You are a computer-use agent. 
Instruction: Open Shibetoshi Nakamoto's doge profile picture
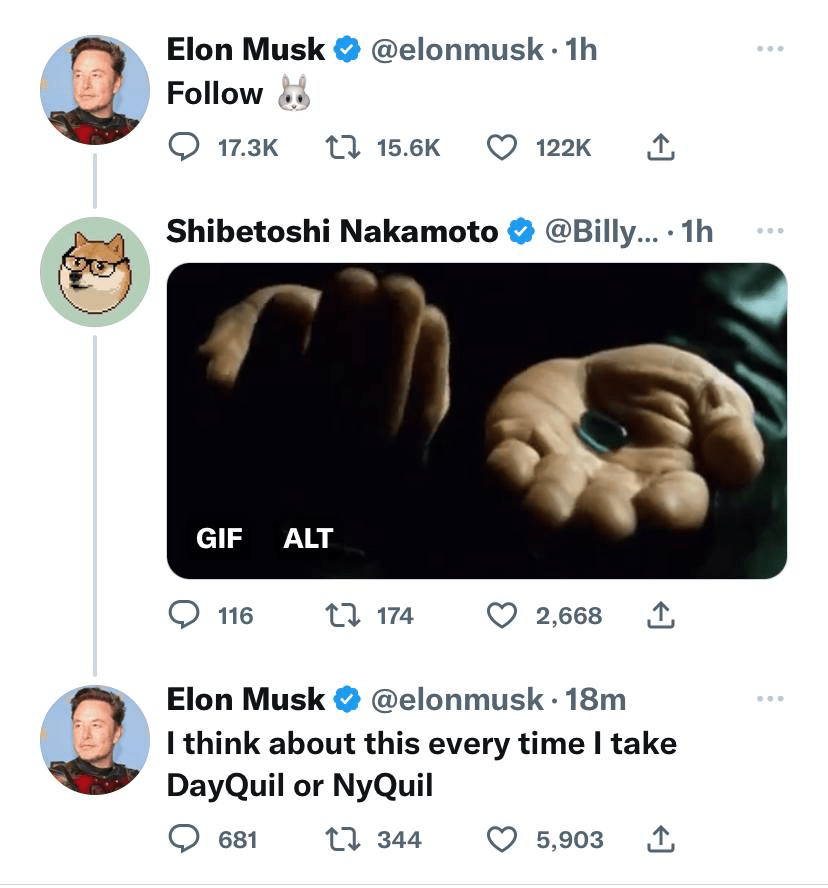(95, 272)
